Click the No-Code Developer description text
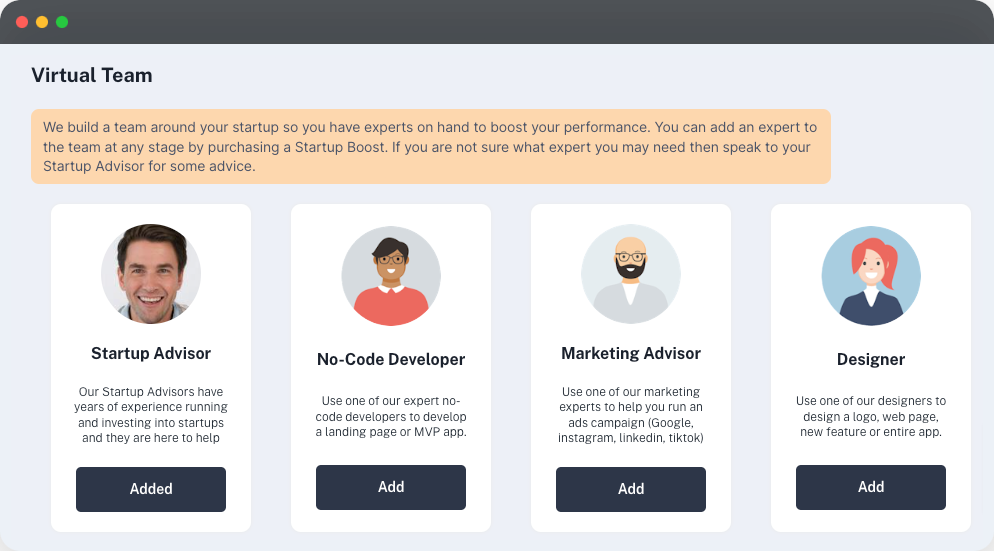994x551 pixels. tap(391, 417)
